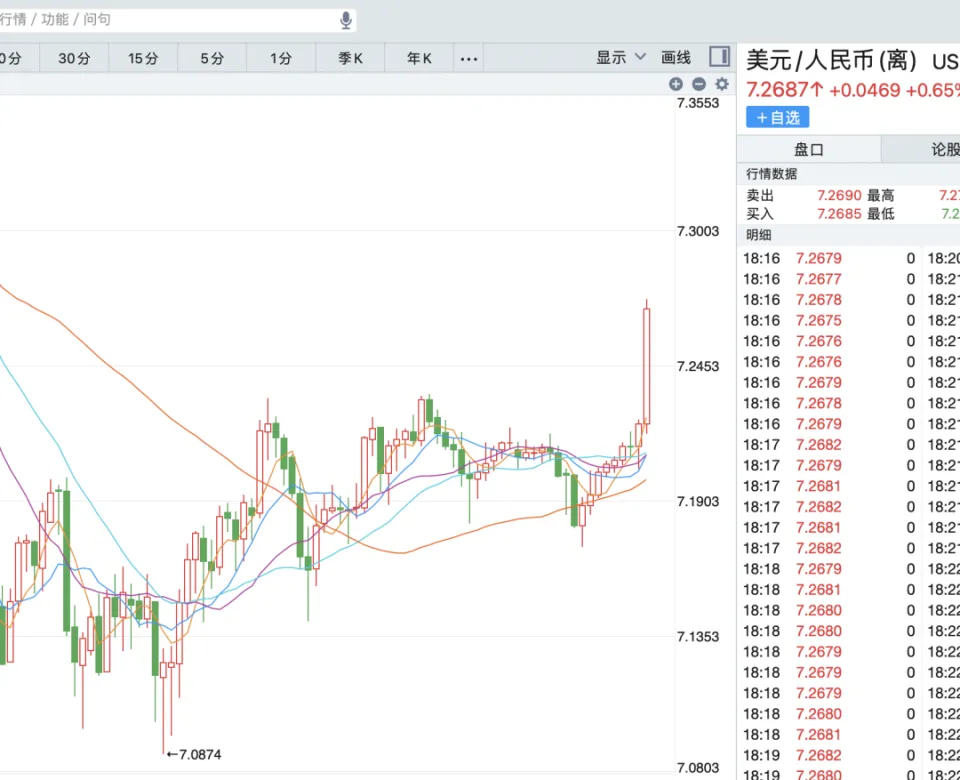Open more timeframes ellipsis menu

(x=468, y=58)
